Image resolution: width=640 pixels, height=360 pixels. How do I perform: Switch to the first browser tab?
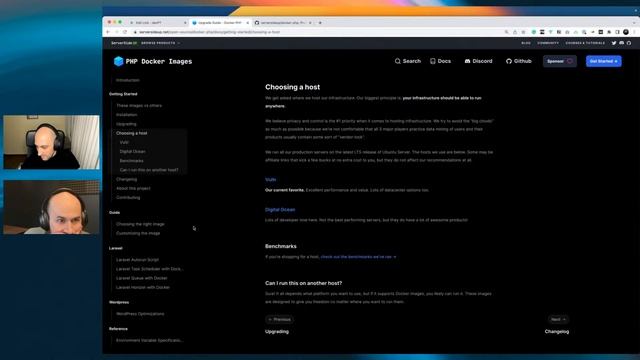click(158, 23)
